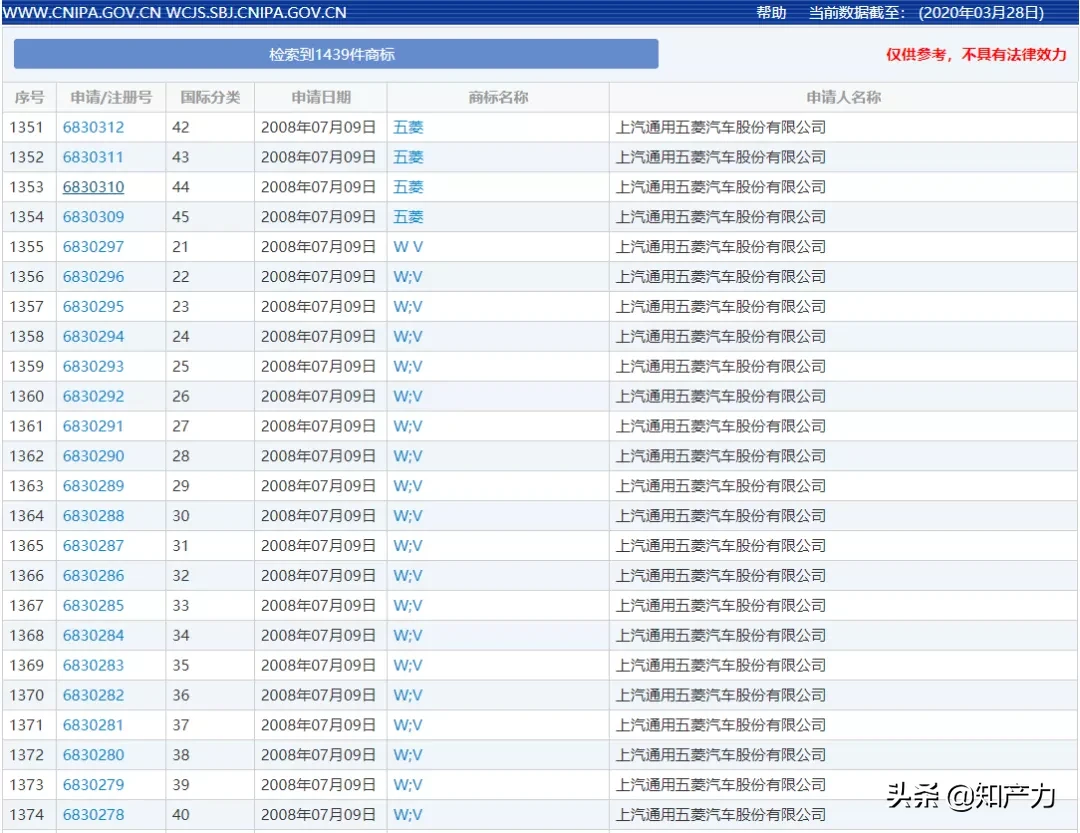Click the 申请/注册号 column header
The width and height of the screenshot is (1080, 833).
pos(111,97)
